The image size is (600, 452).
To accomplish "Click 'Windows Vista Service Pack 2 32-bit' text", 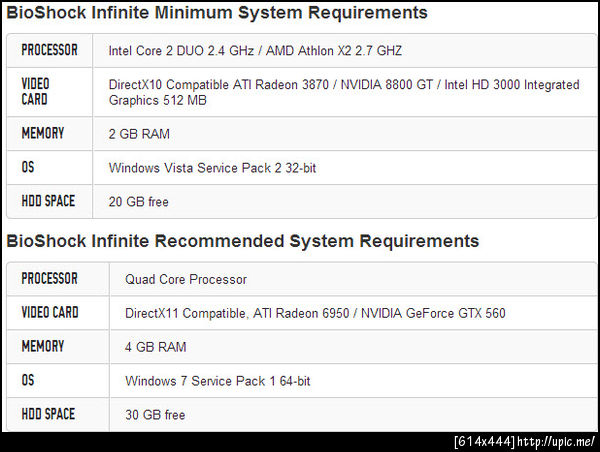I will [x=212, y=168].
